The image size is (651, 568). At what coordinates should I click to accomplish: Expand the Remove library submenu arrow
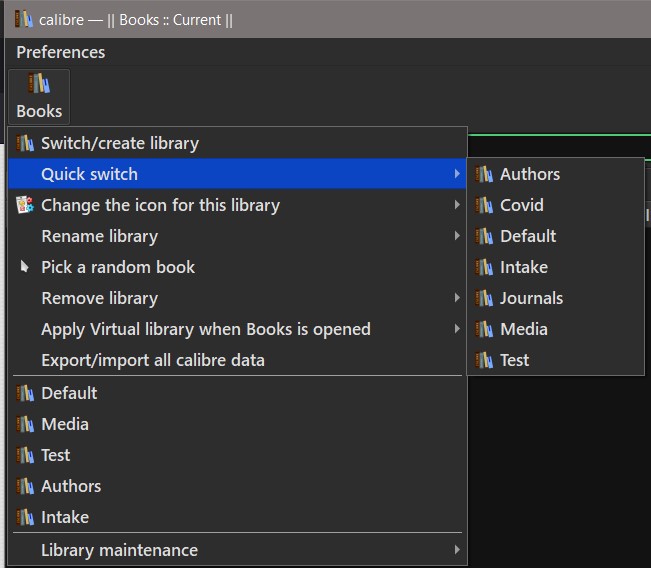pyautogui.click(x=457, y=298)
